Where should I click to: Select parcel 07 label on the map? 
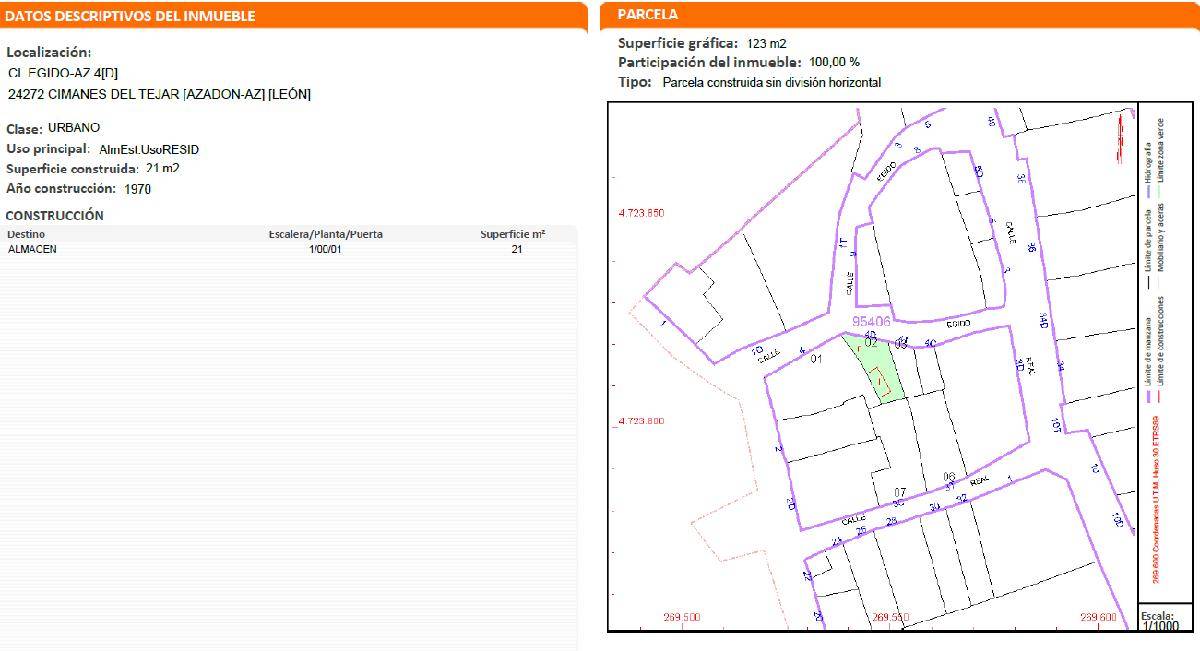(x=899, y=492)
